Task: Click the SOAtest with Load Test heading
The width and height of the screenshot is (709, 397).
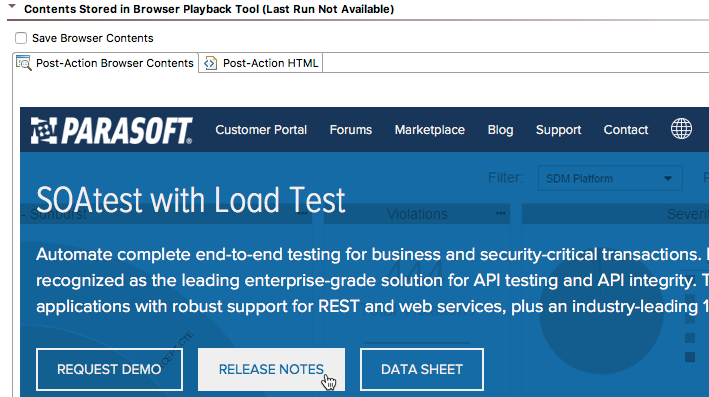Action: point(191,200)
